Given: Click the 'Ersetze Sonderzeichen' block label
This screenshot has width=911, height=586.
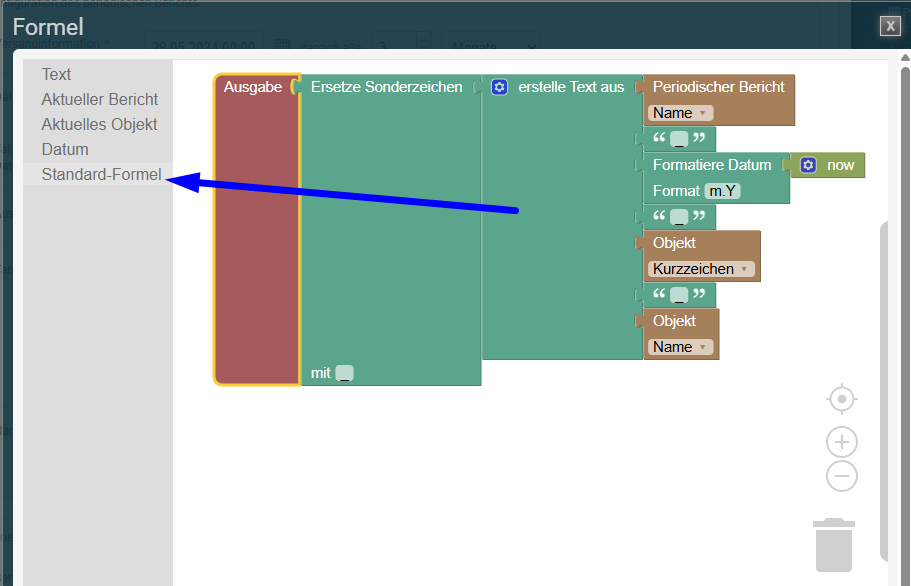Looking at the screenshot, I should (386, 87).
